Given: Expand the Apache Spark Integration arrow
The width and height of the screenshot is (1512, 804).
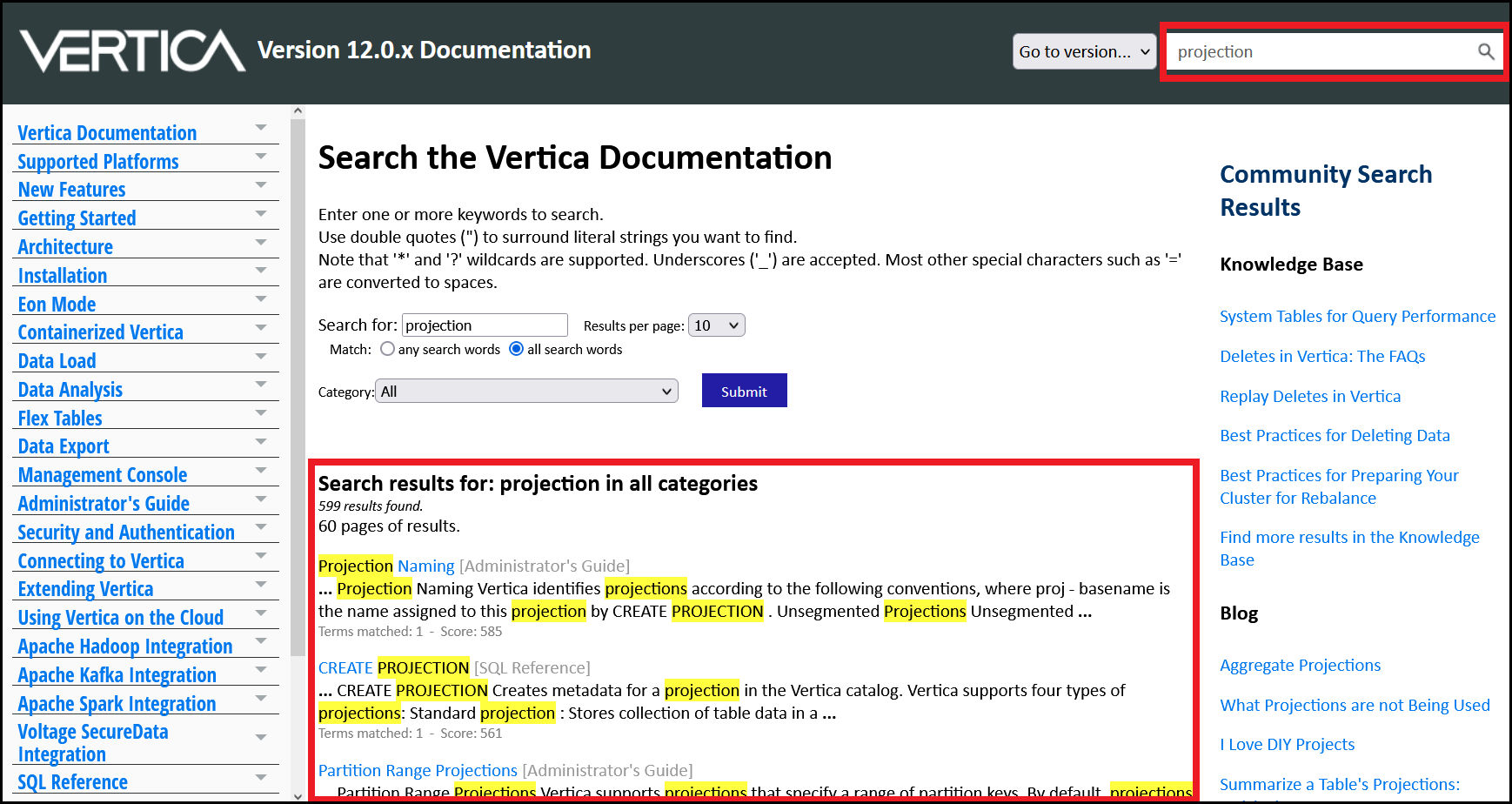Looking at the screenshot, I should tap(260, 699).
